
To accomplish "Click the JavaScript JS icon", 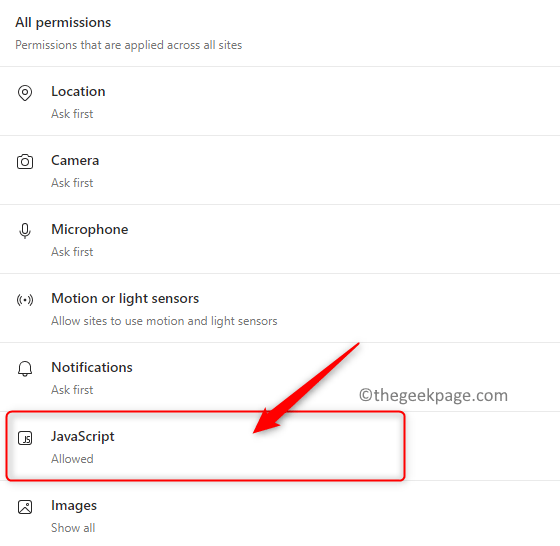I will point(25,438).
